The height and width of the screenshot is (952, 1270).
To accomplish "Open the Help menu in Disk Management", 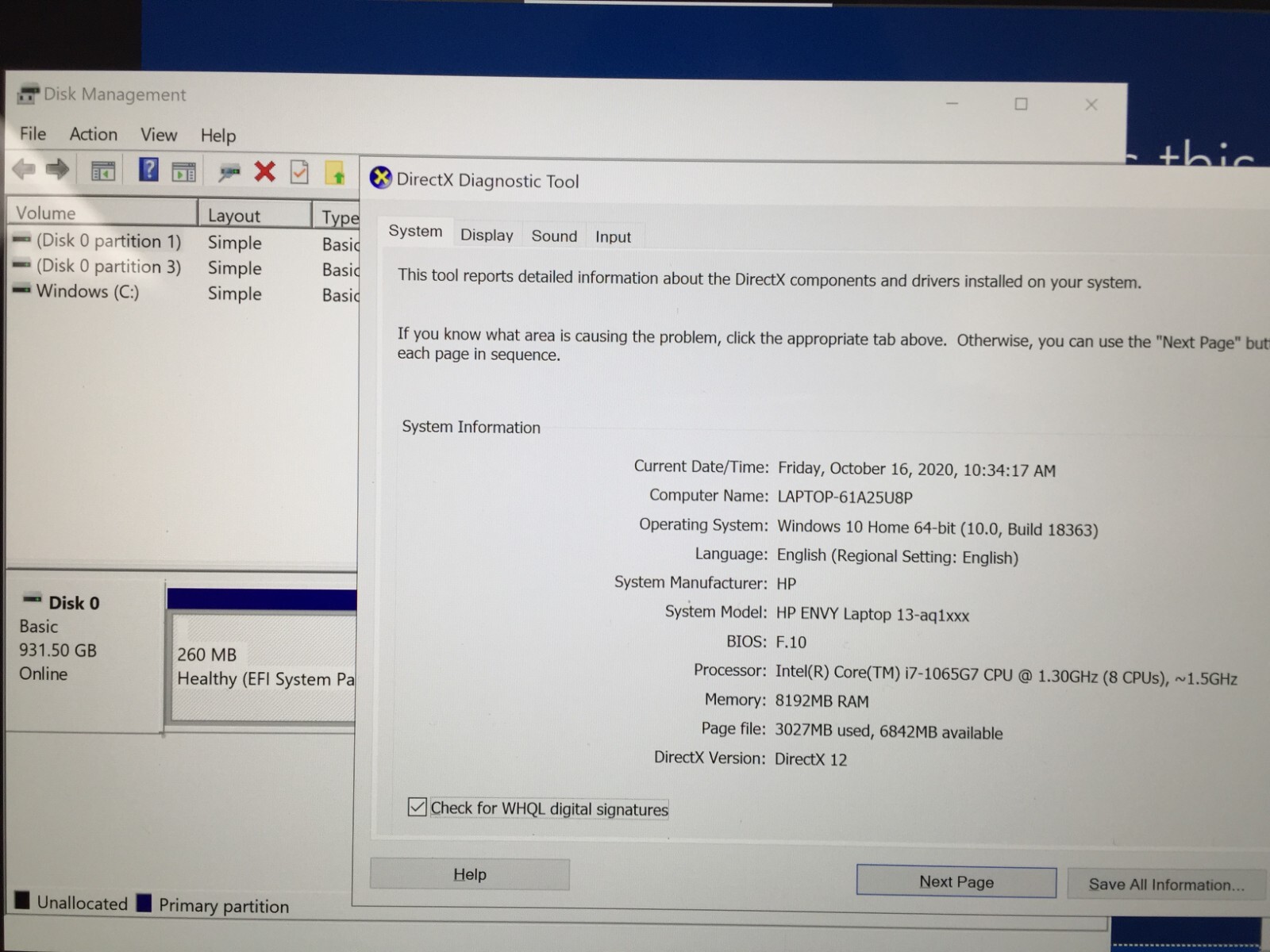I will coord(218,136).
